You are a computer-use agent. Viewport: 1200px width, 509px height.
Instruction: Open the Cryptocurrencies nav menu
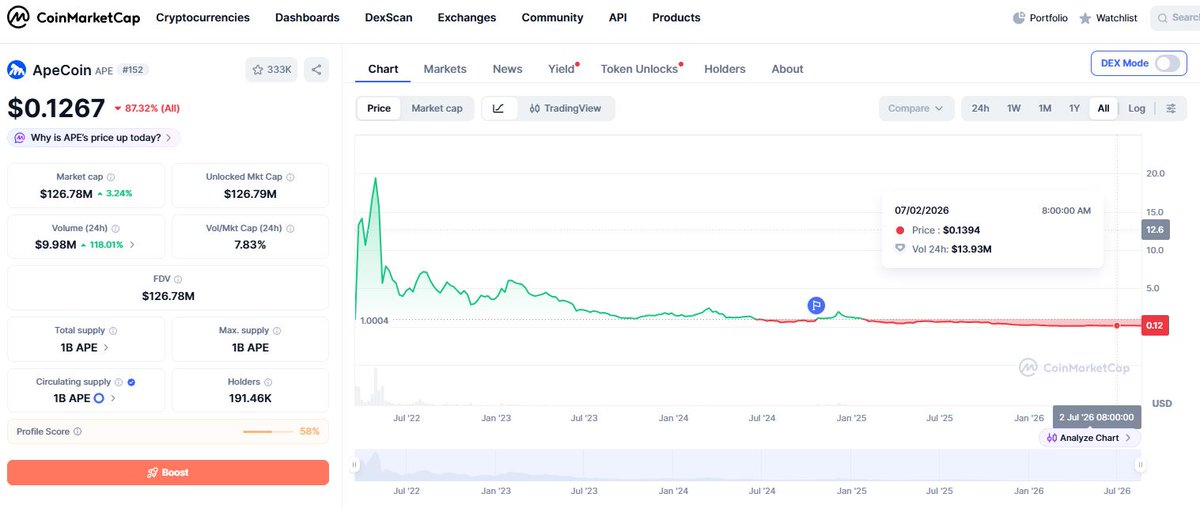(x=203, y=18)
